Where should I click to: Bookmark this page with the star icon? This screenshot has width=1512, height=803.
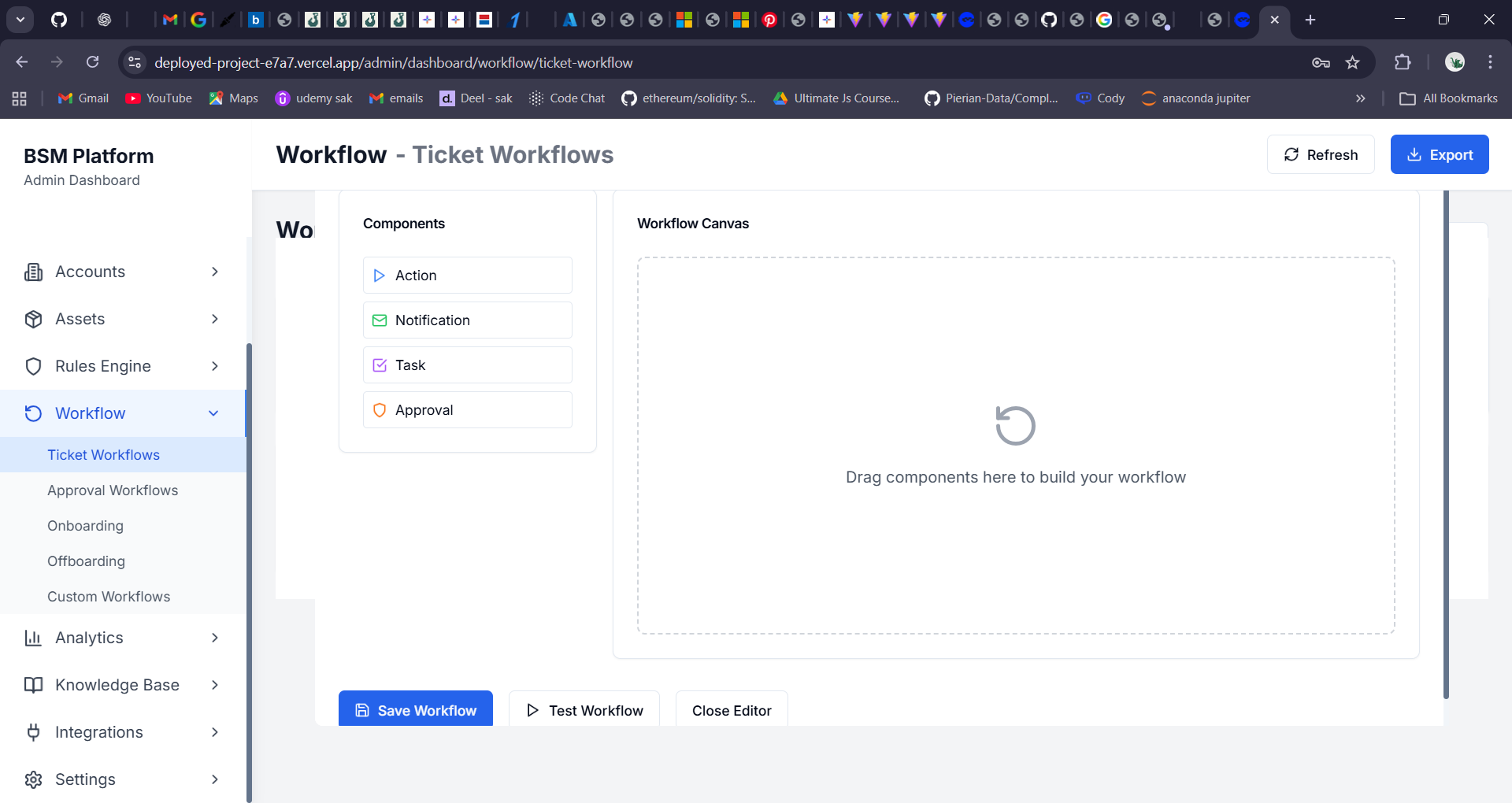[1352, 62]
